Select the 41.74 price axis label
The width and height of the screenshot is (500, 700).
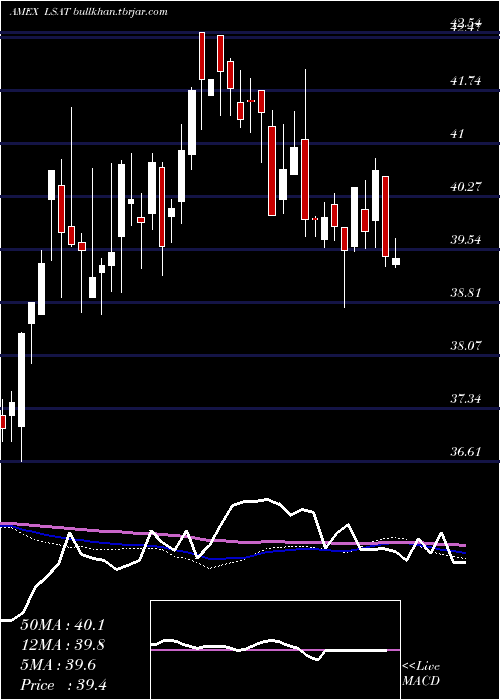click(x=465, y=81)
